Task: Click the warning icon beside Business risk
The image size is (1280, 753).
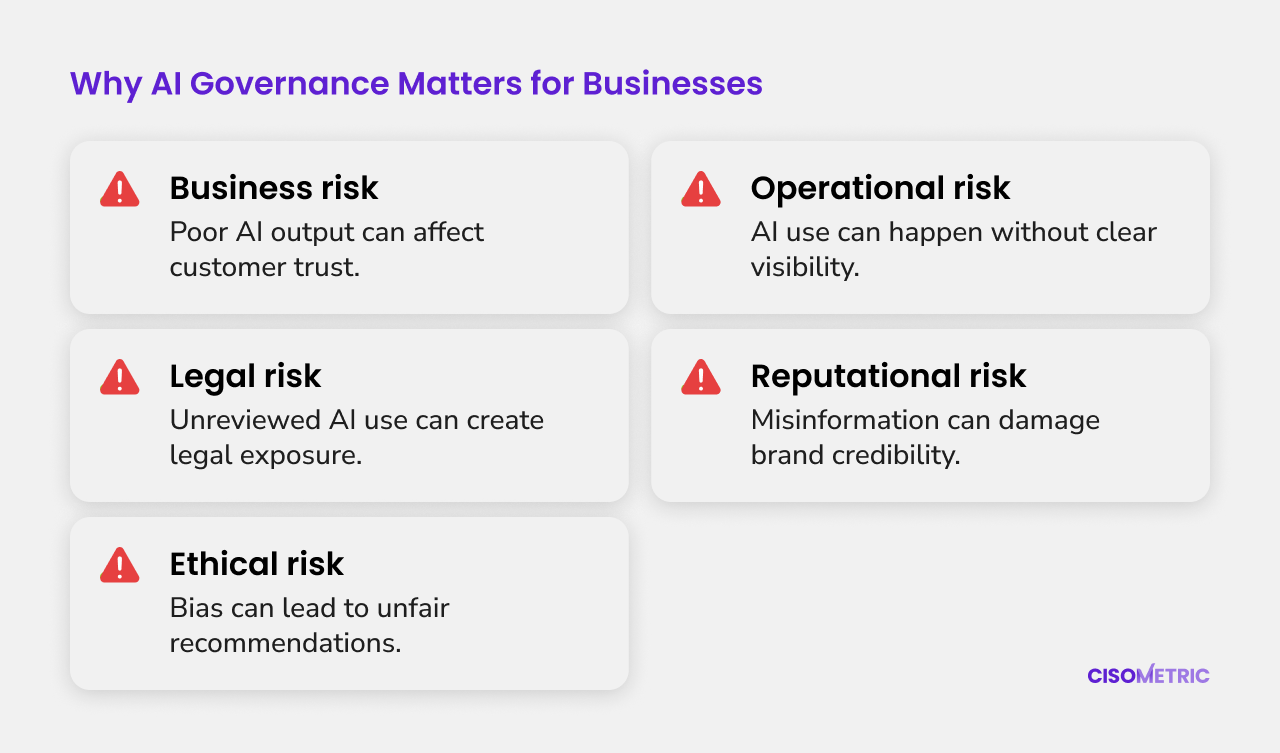Action: (120, 189)
